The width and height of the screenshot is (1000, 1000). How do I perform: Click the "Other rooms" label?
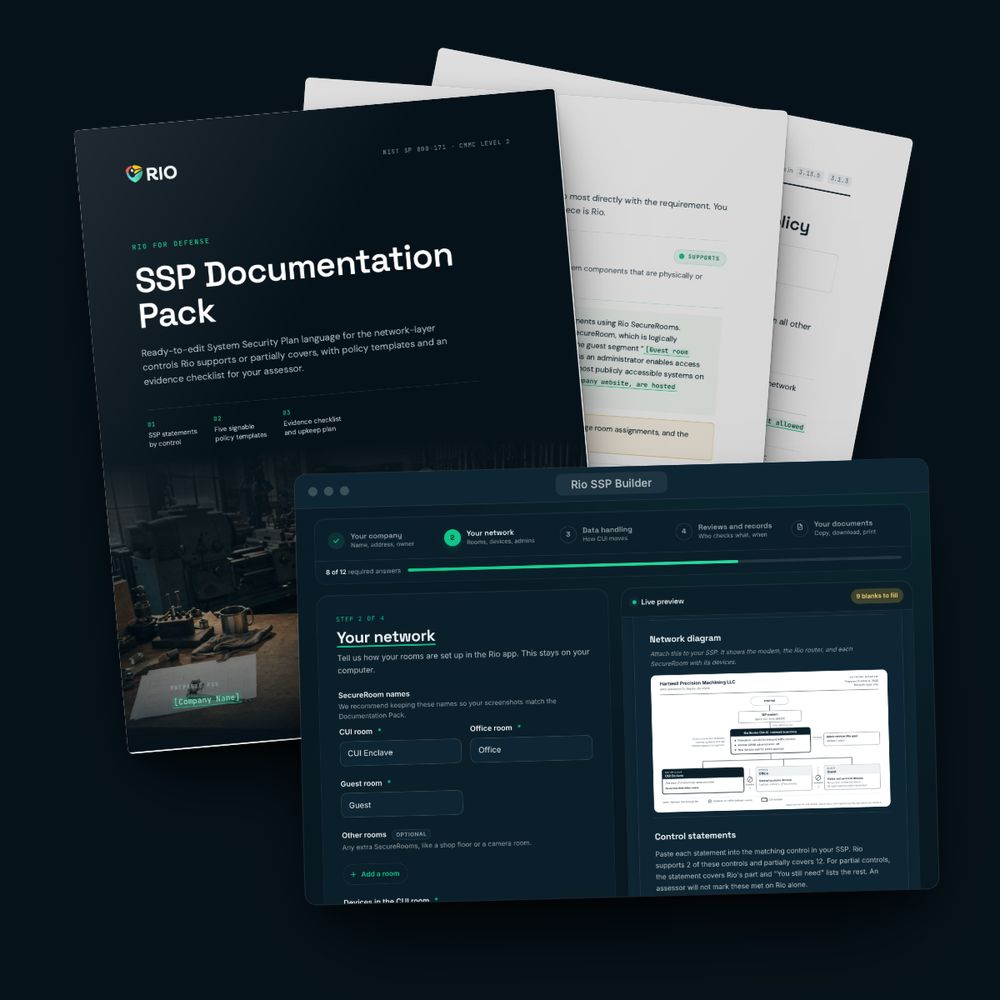[364, 835]
